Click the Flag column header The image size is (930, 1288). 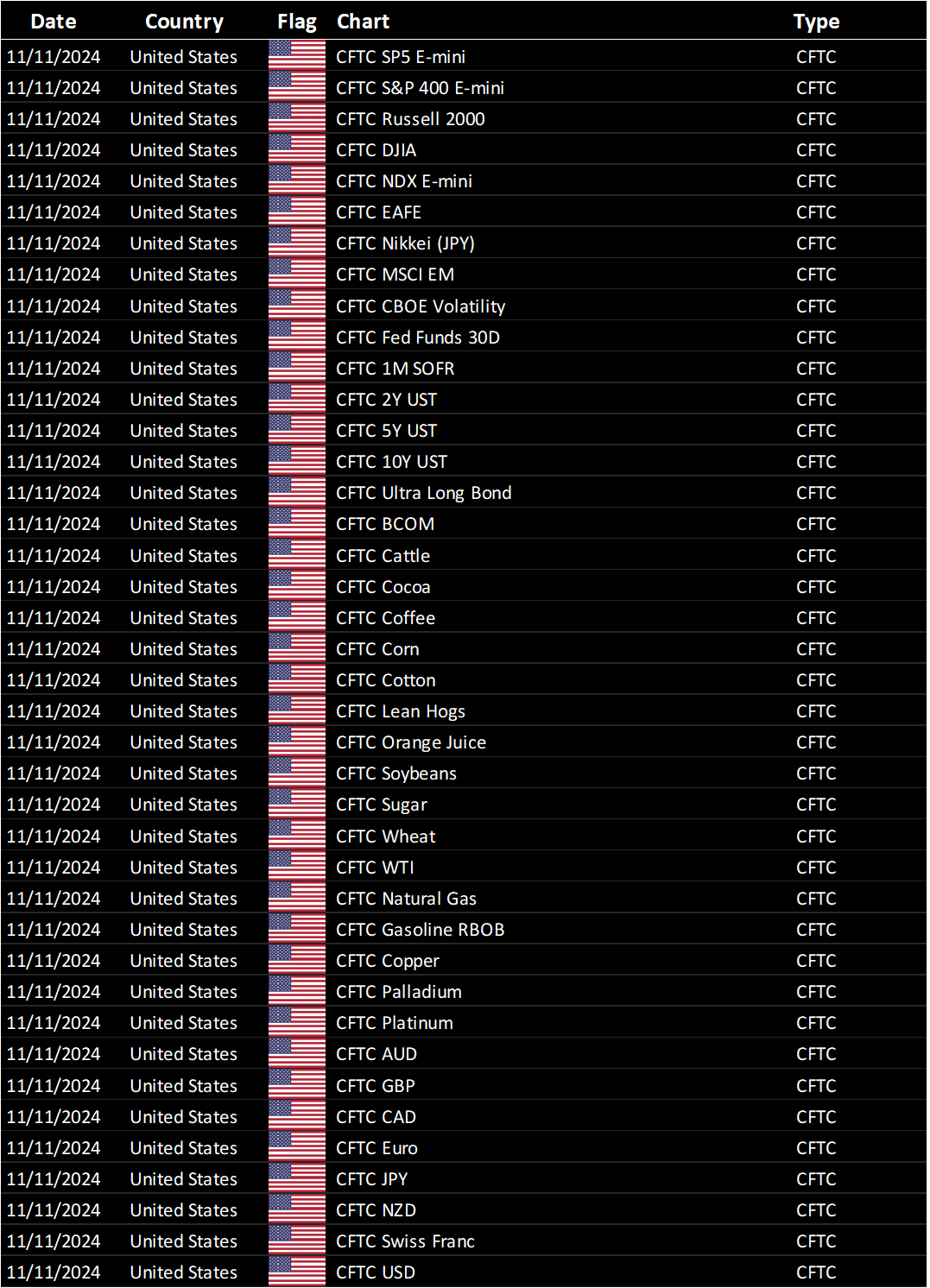297,22
